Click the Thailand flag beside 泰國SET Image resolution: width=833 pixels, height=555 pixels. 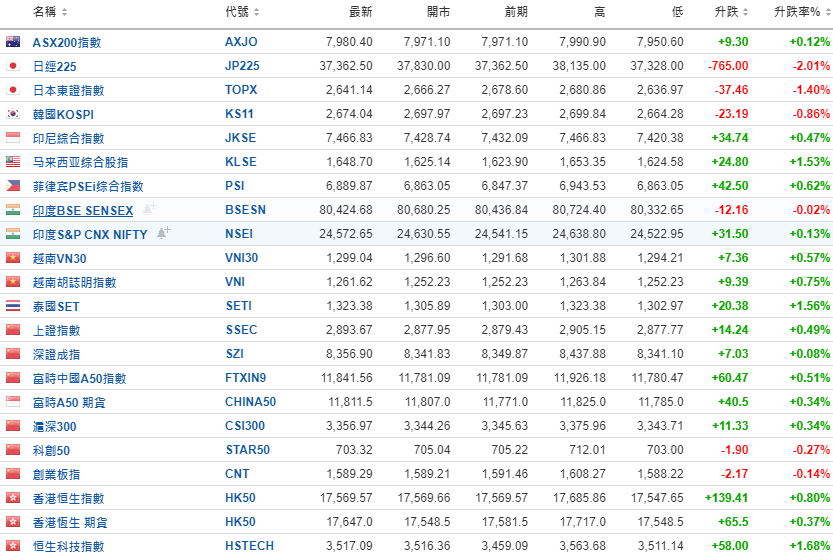coord(13,306)
